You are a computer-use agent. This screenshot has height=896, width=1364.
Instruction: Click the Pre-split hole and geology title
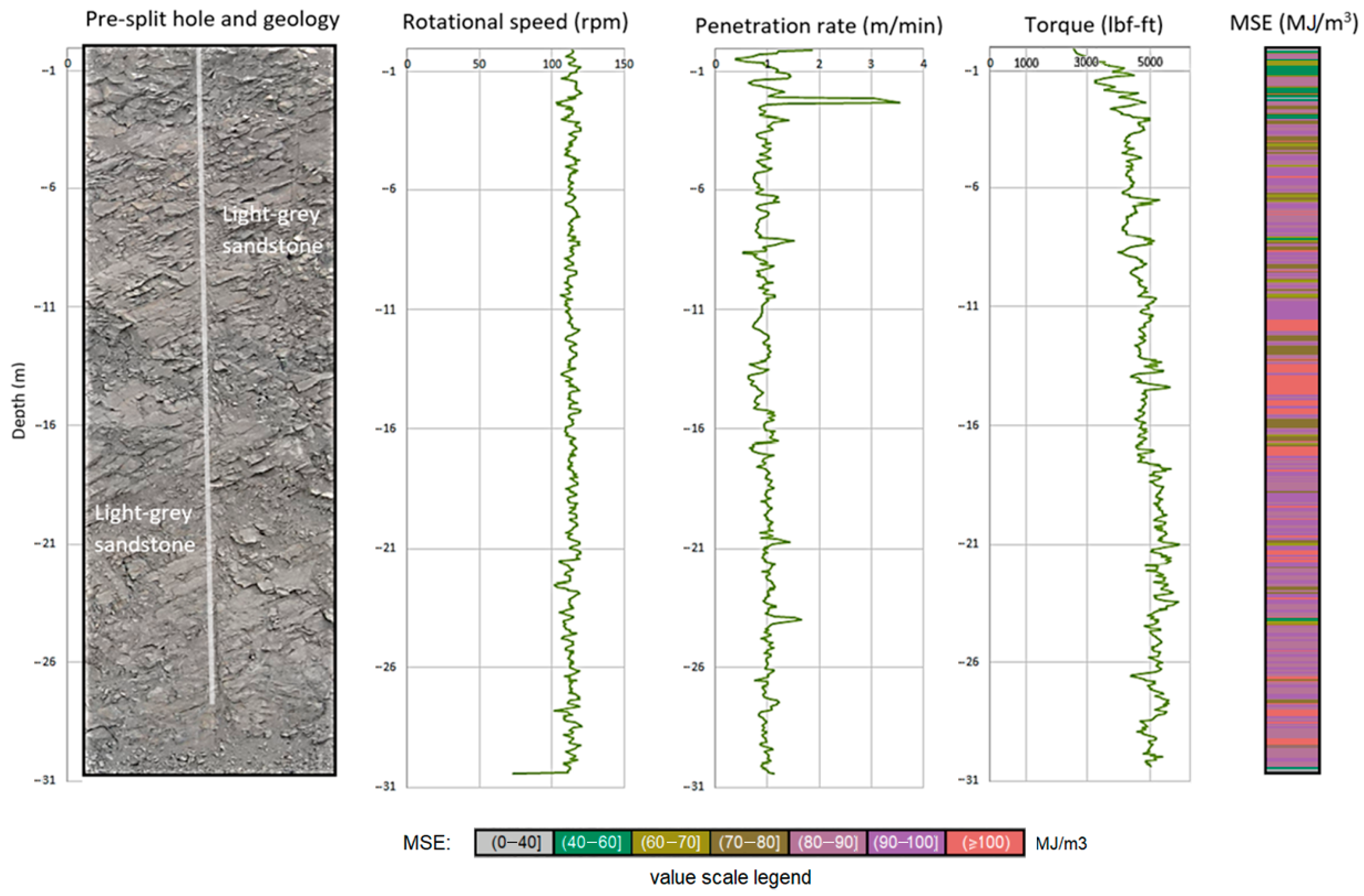[212, 19]
